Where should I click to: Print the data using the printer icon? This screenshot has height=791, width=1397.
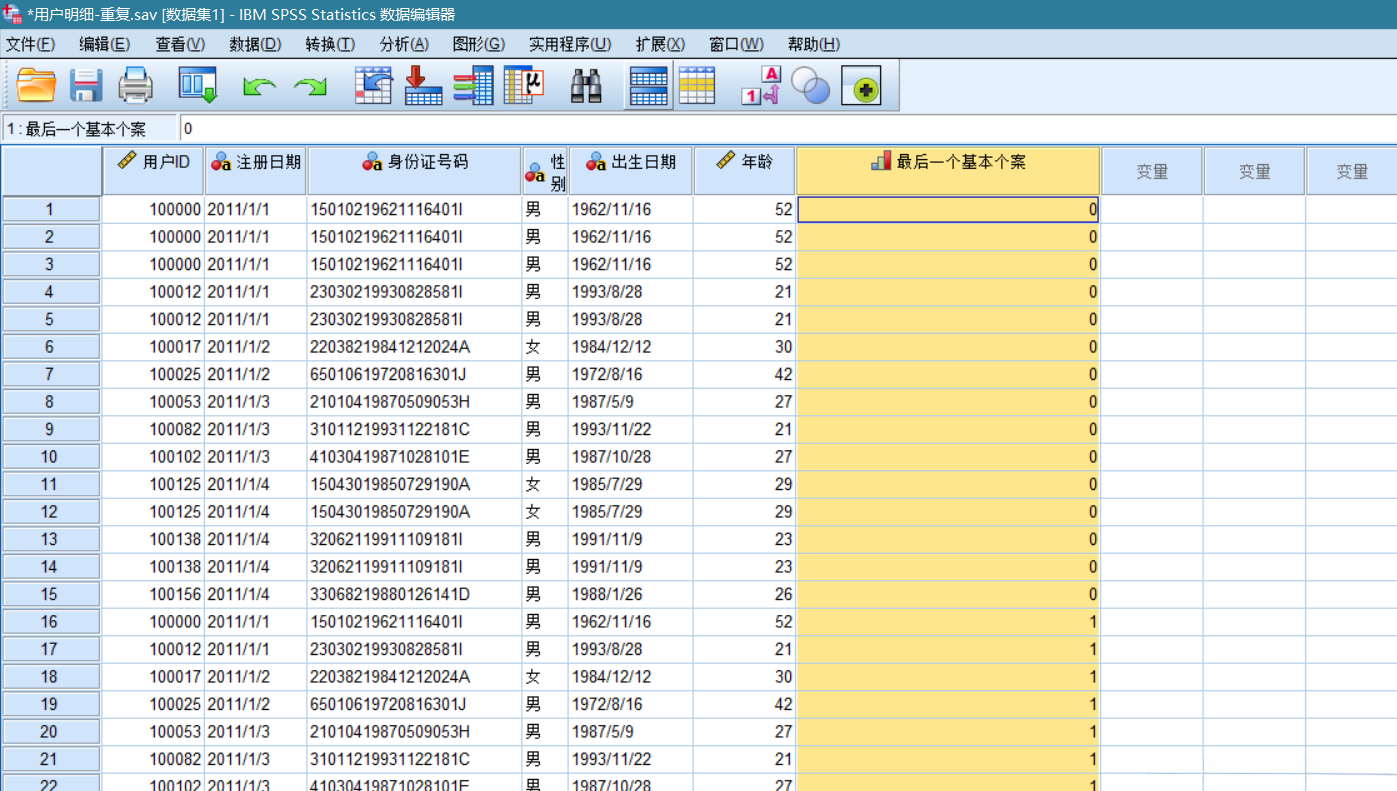[x=135, y=86]
